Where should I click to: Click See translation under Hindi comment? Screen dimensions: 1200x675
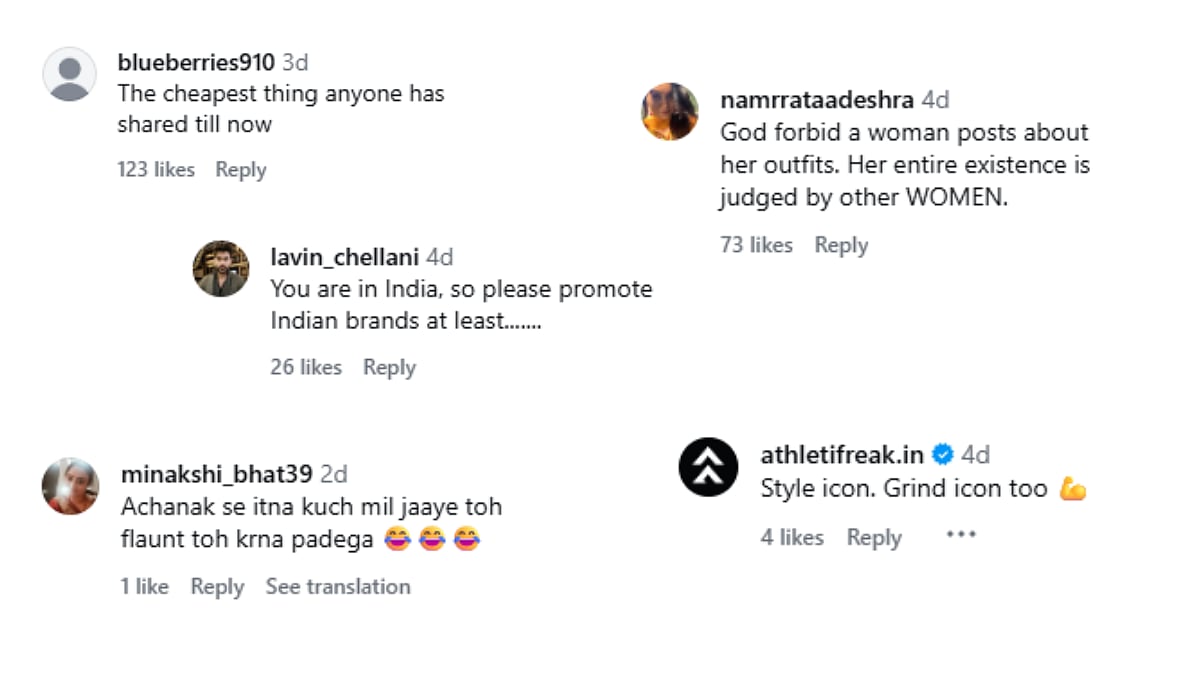338,587
